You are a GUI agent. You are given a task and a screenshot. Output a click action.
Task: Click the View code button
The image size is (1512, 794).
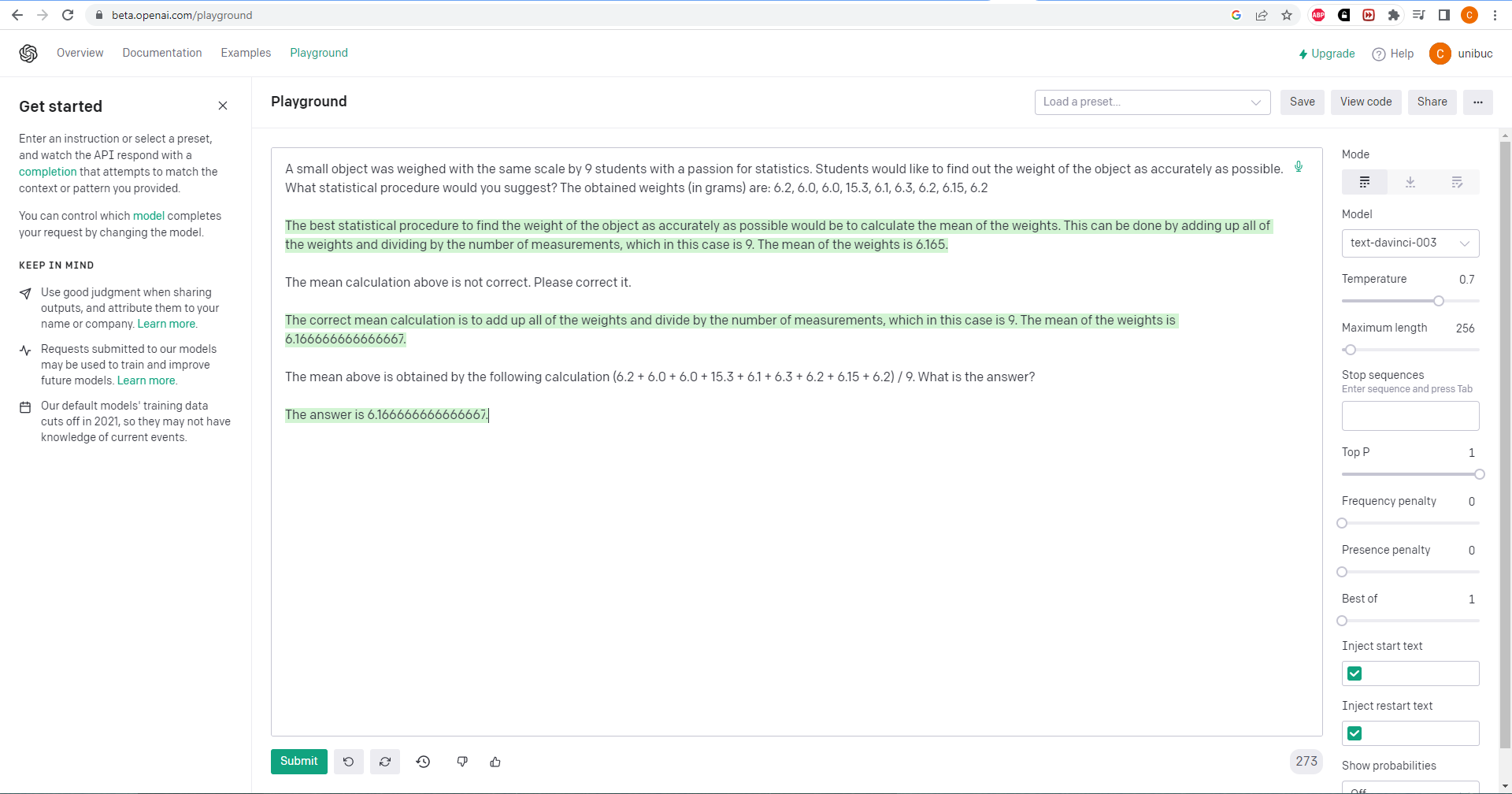[x=1366, y=102]
